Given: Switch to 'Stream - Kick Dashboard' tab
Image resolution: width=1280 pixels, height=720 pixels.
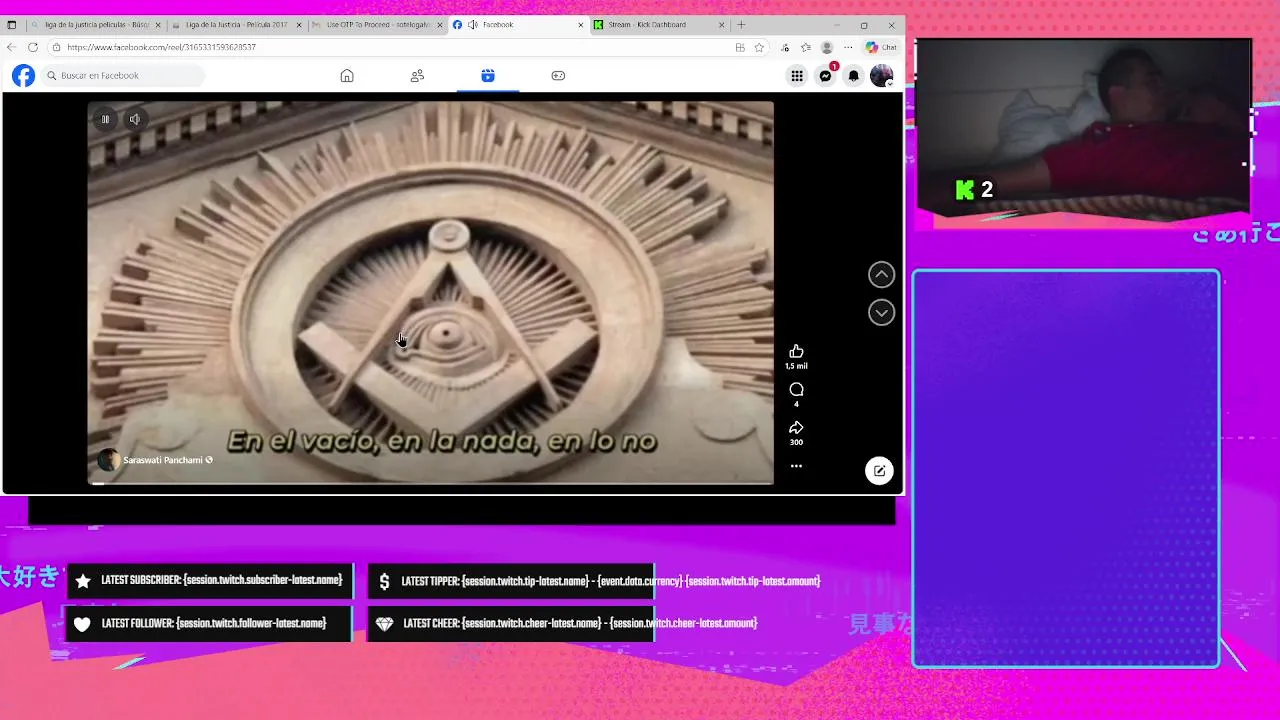Looking at the screenshot, I should [659, 25].
